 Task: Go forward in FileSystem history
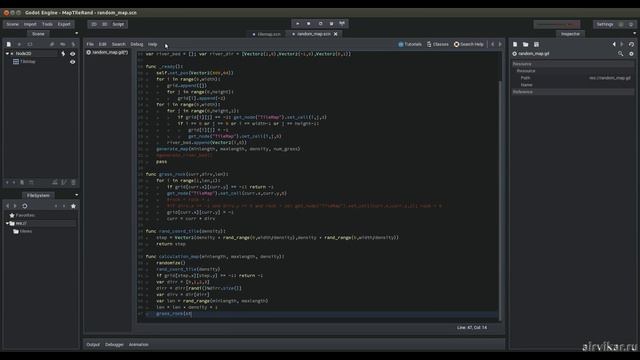click(x=15, y=206)
